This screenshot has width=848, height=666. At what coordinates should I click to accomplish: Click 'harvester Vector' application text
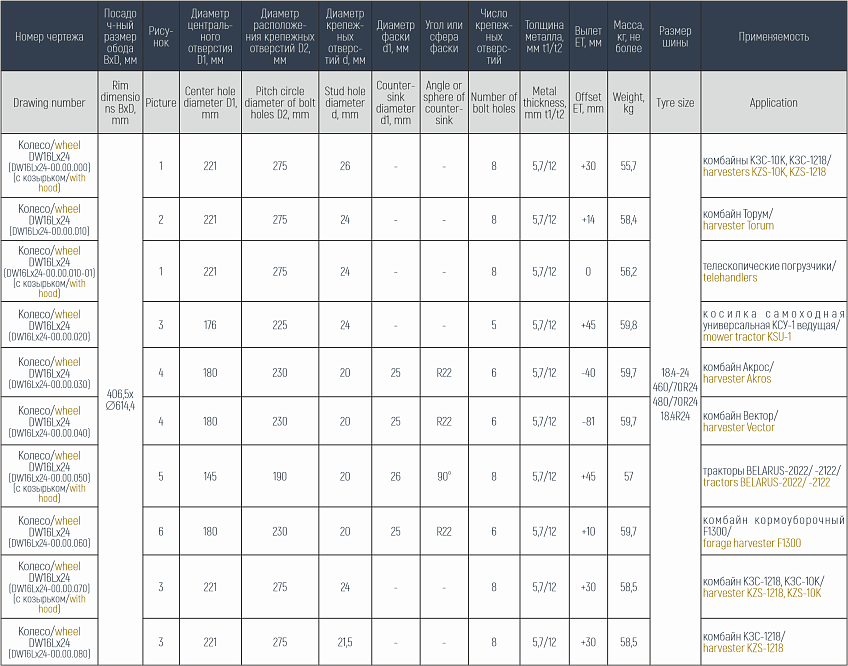(739, 427)
